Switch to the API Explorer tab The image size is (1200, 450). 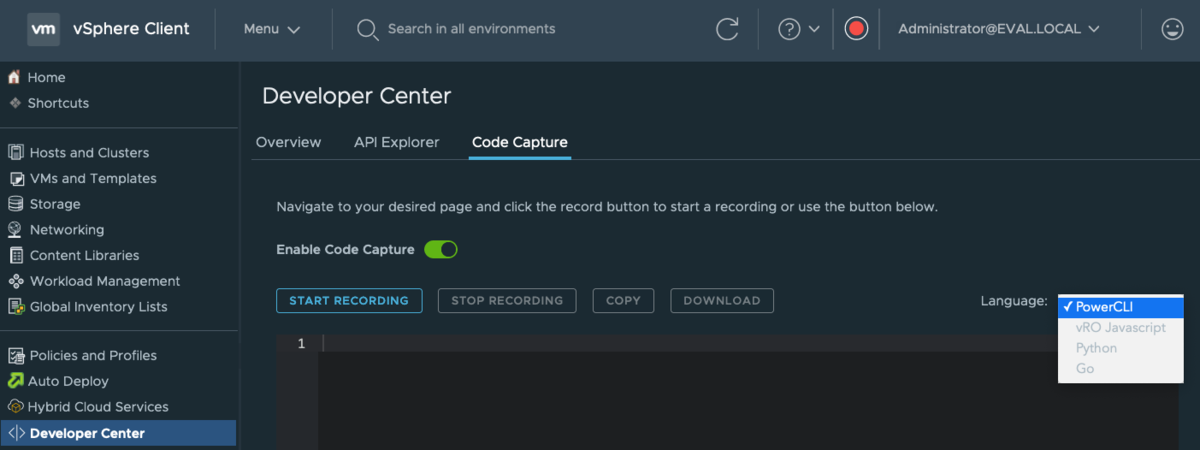click(396, 142)
